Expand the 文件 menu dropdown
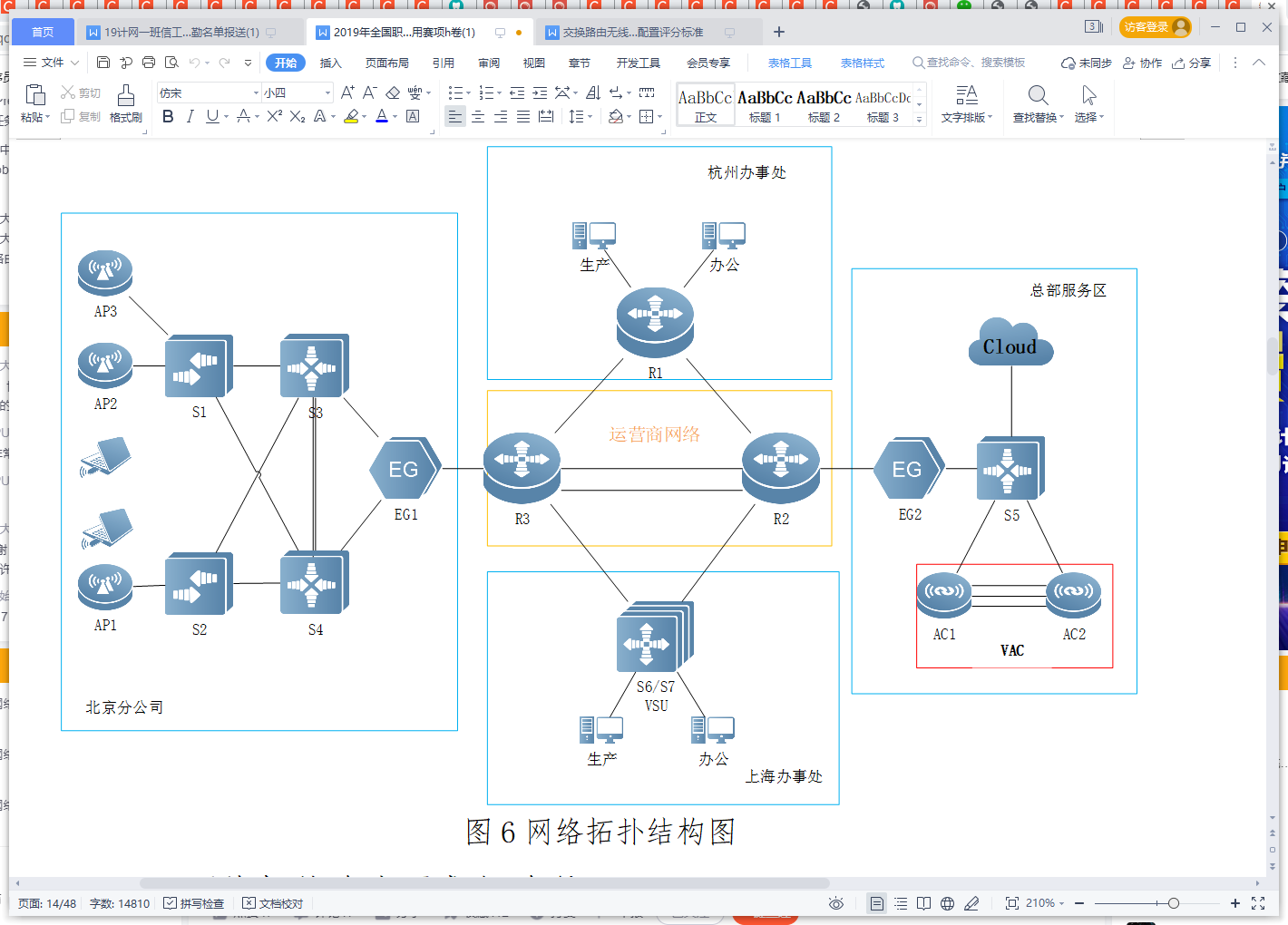The image size is (1288, 925). pos(51,63)
